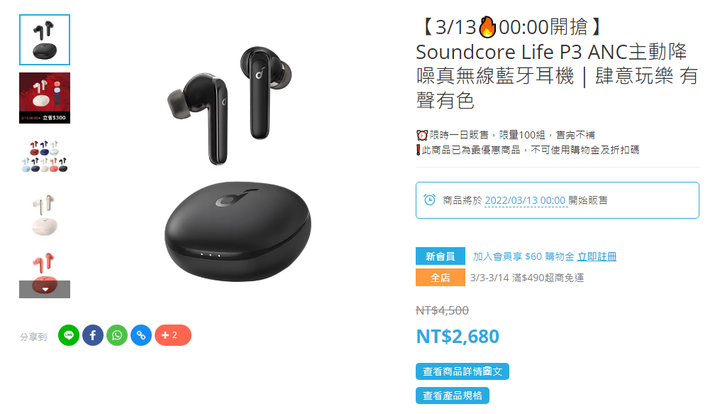Viewport: 720px width, 414px height.
Task: Select the white earbuds thumbnail
Action: click(45, 215)
